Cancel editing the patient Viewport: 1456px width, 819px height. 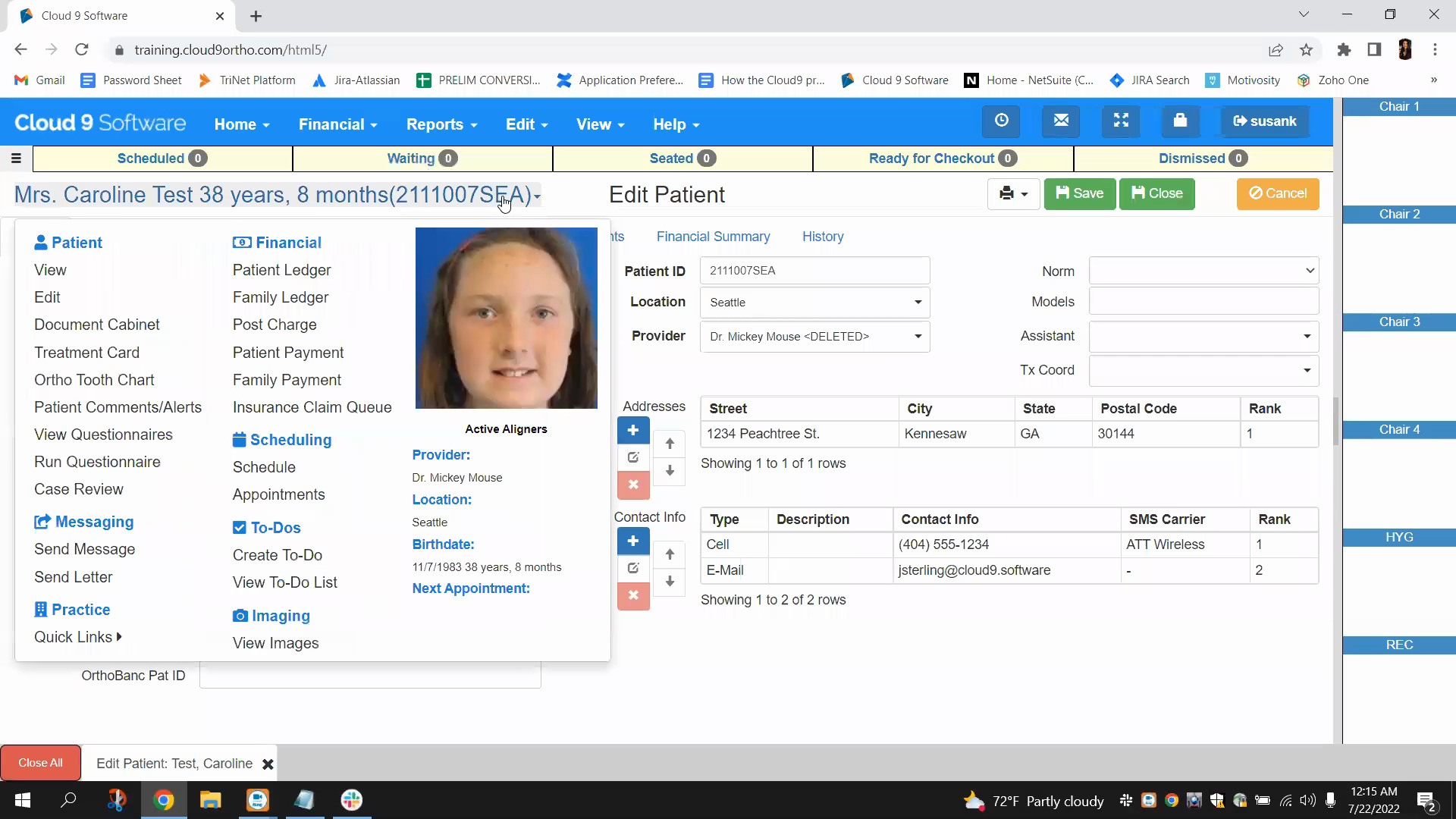pyautogui.click(x=1277, y=193)
